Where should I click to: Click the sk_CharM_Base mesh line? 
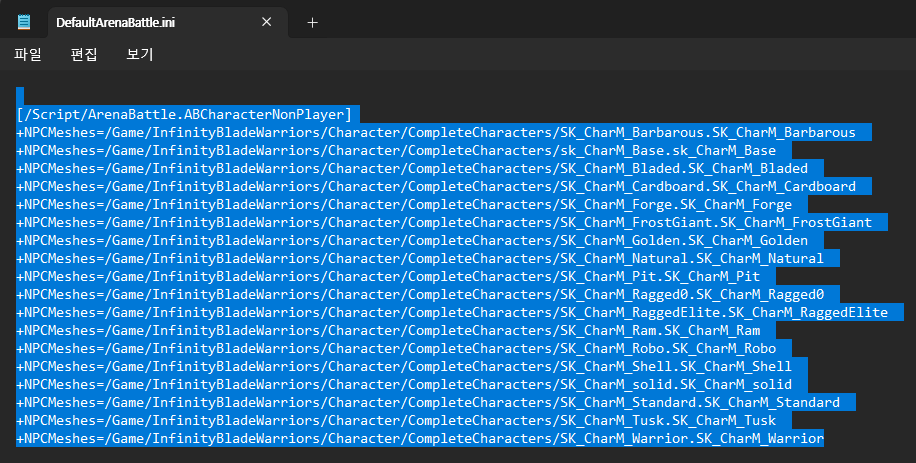(x=396, y=151)
